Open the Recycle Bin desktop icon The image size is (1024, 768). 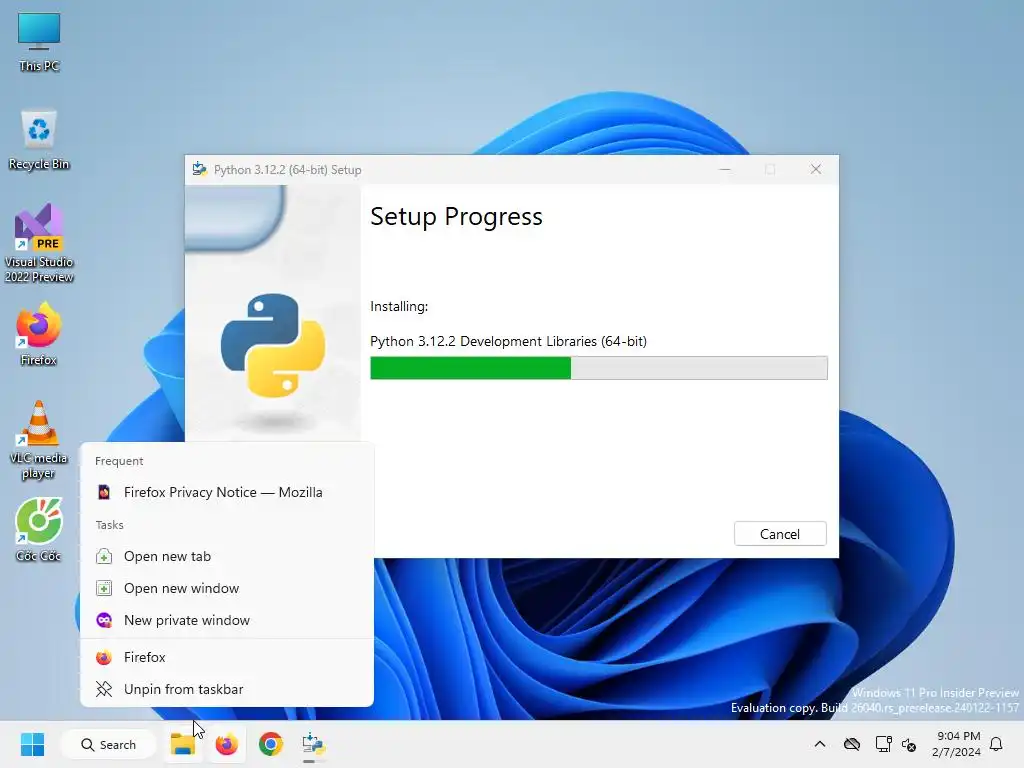pos(39,140)
